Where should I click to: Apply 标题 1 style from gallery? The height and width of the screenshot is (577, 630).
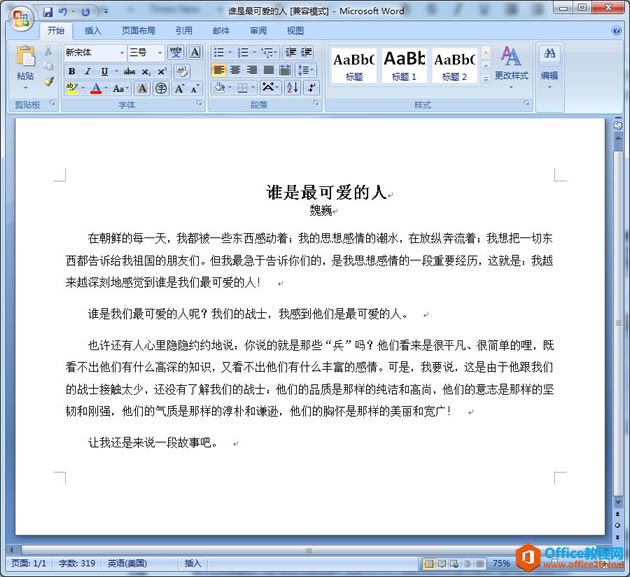point(404,65)
